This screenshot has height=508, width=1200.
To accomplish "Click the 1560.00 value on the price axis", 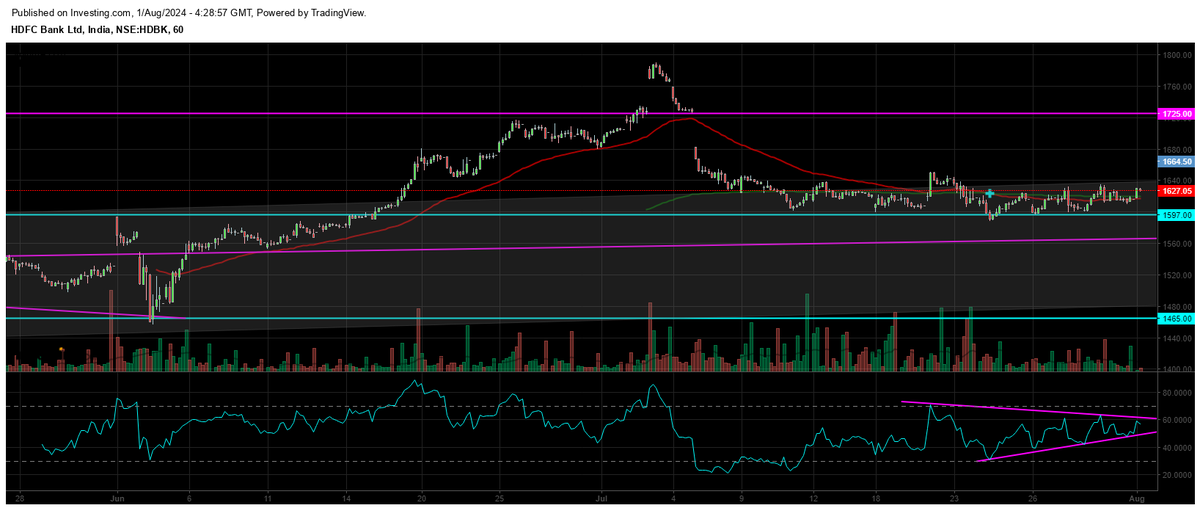I will (1175, 244).
